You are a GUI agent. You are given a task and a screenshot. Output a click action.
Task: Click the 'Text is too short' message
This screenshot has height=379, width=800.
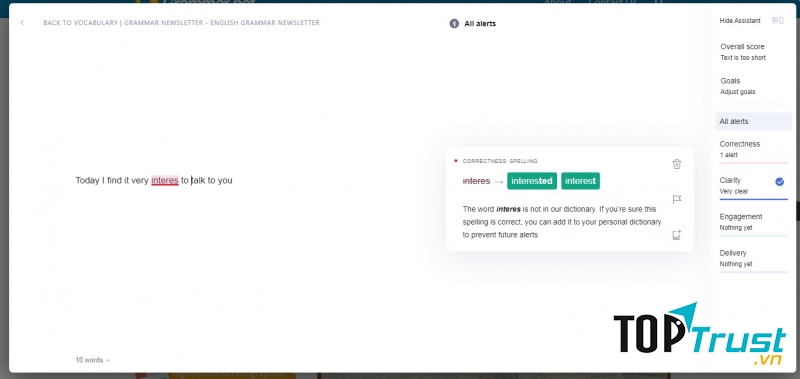point(743,58)
